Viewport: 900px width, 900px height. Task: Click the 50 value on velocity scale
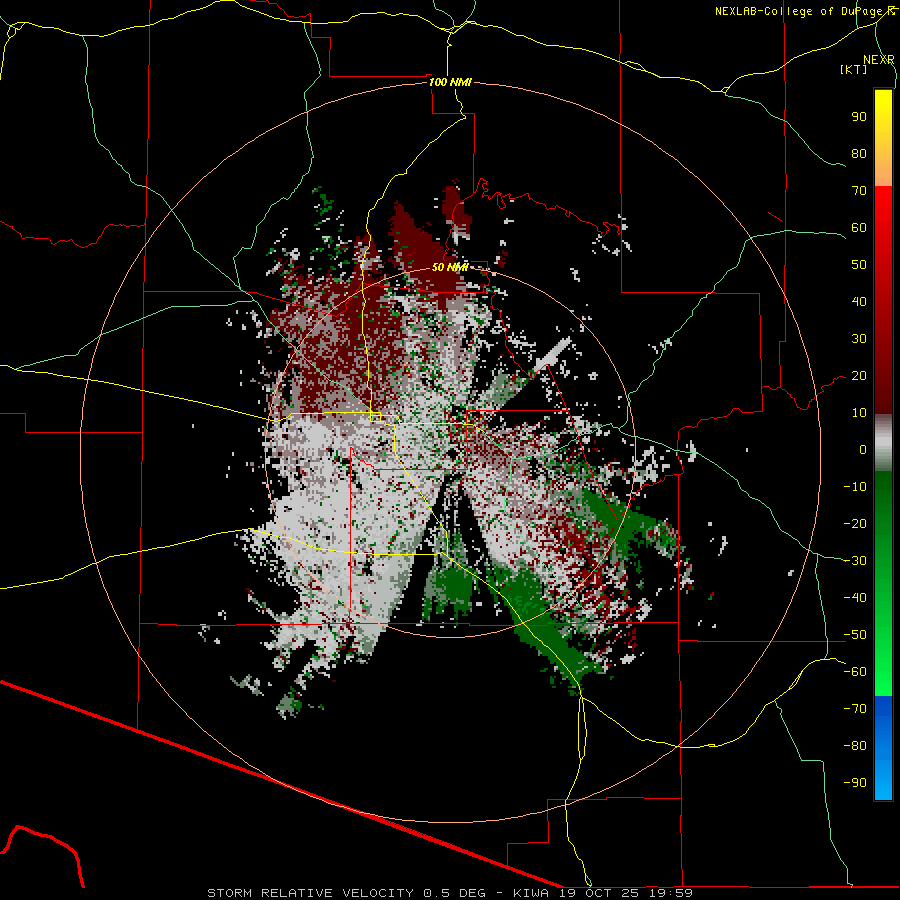859,265
